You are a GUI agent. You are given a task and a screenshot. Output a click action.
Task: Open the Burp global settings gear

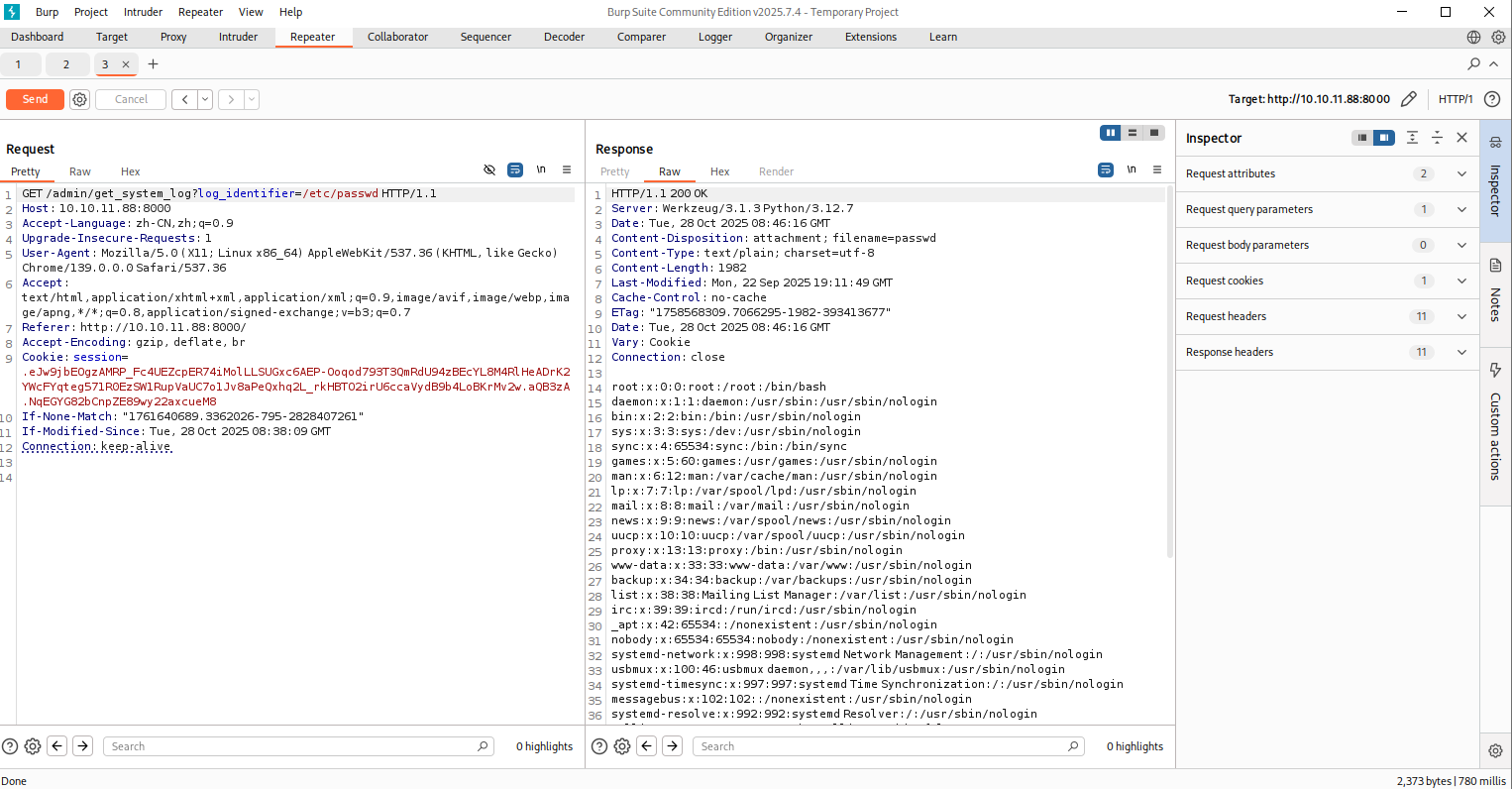tap(1498, 37)
